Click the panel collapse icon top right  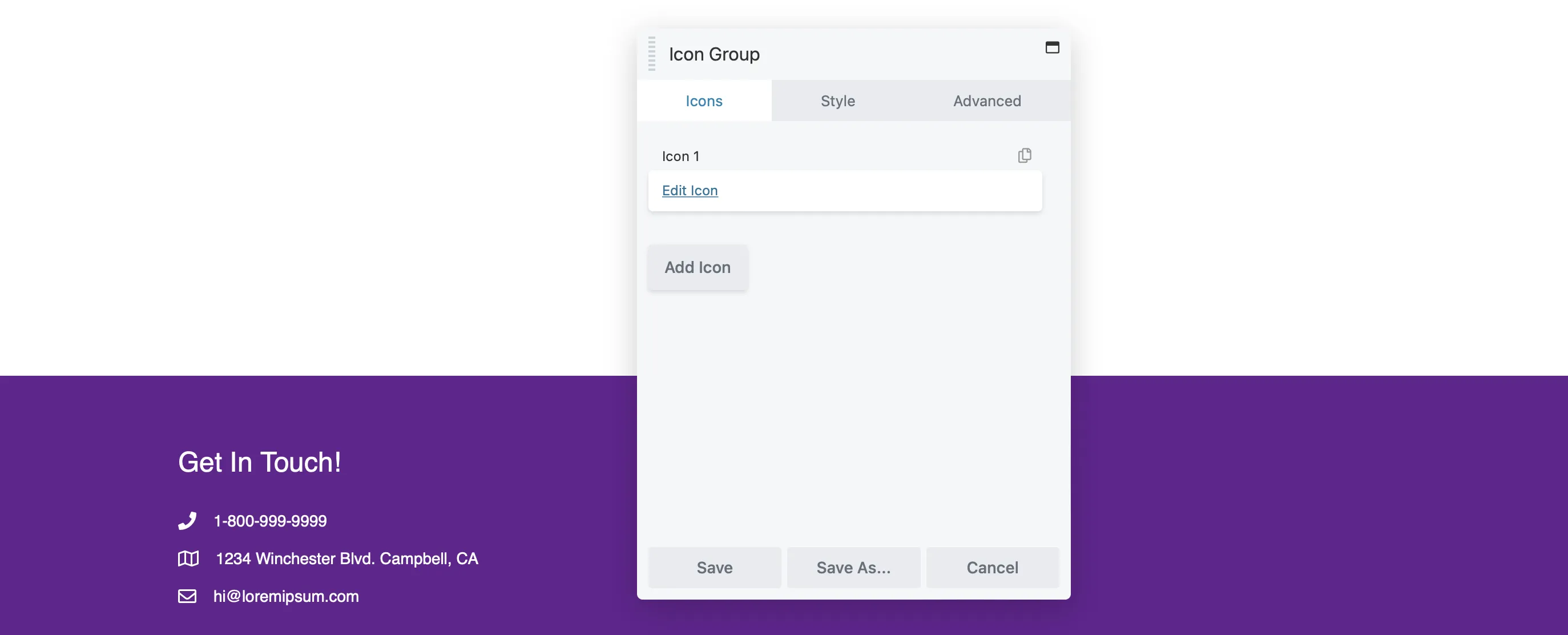(1052, 47)
